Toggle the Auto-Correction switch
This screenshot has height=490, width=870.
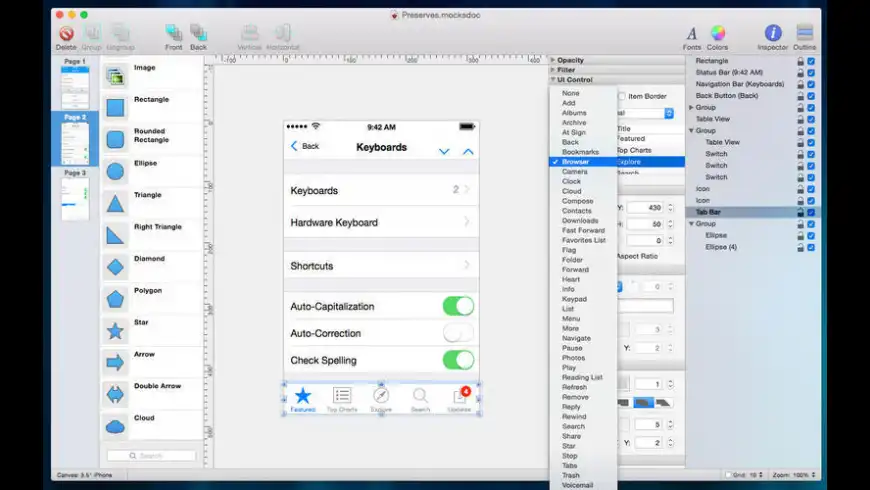tap(458, 333)
